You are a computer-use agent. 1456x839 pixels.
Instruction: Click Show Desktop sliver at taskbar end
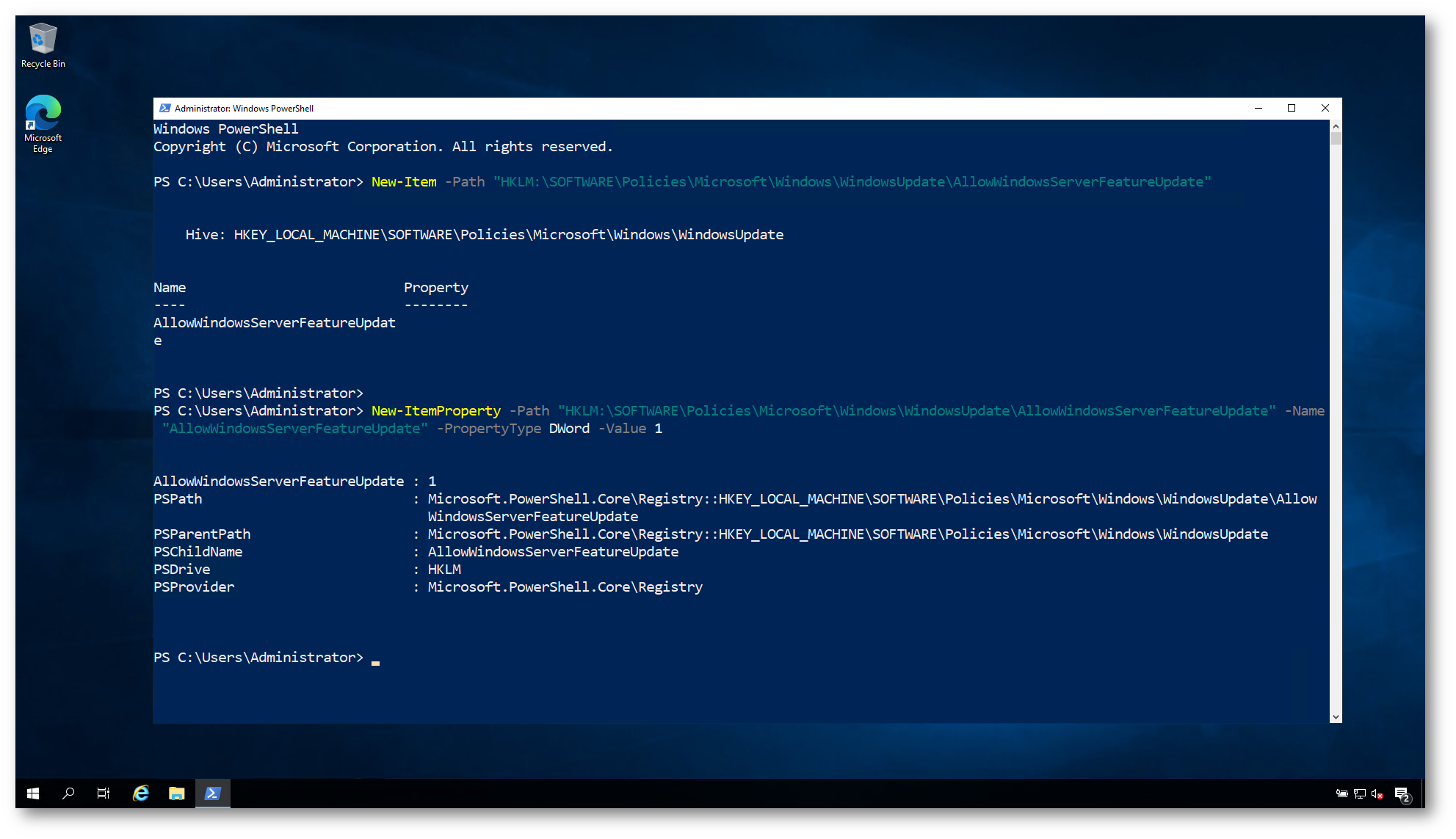coord(1423,793)
